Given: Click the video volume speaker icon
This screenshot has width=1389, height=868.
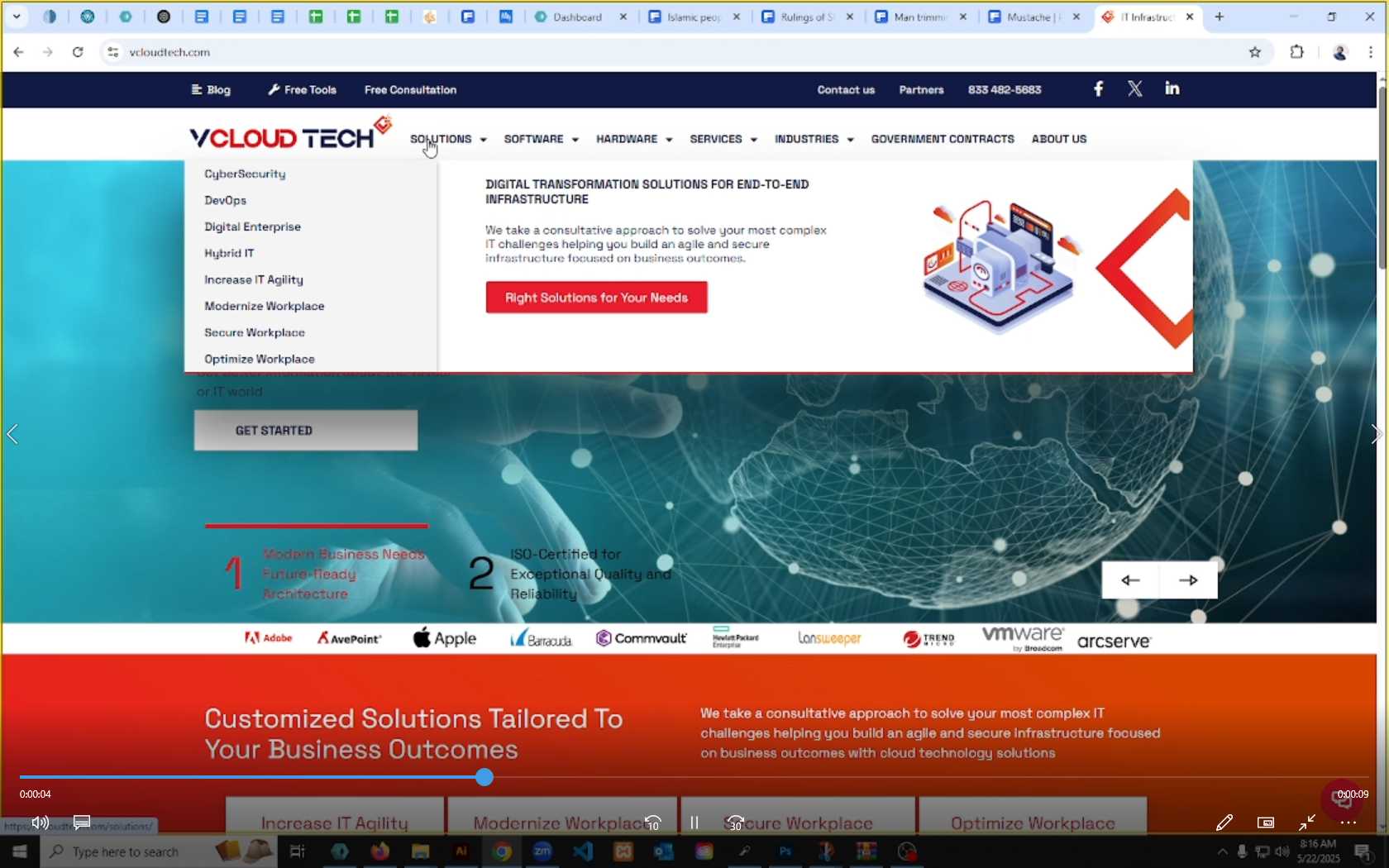Looking at the screenshot, I should (40, 823).
